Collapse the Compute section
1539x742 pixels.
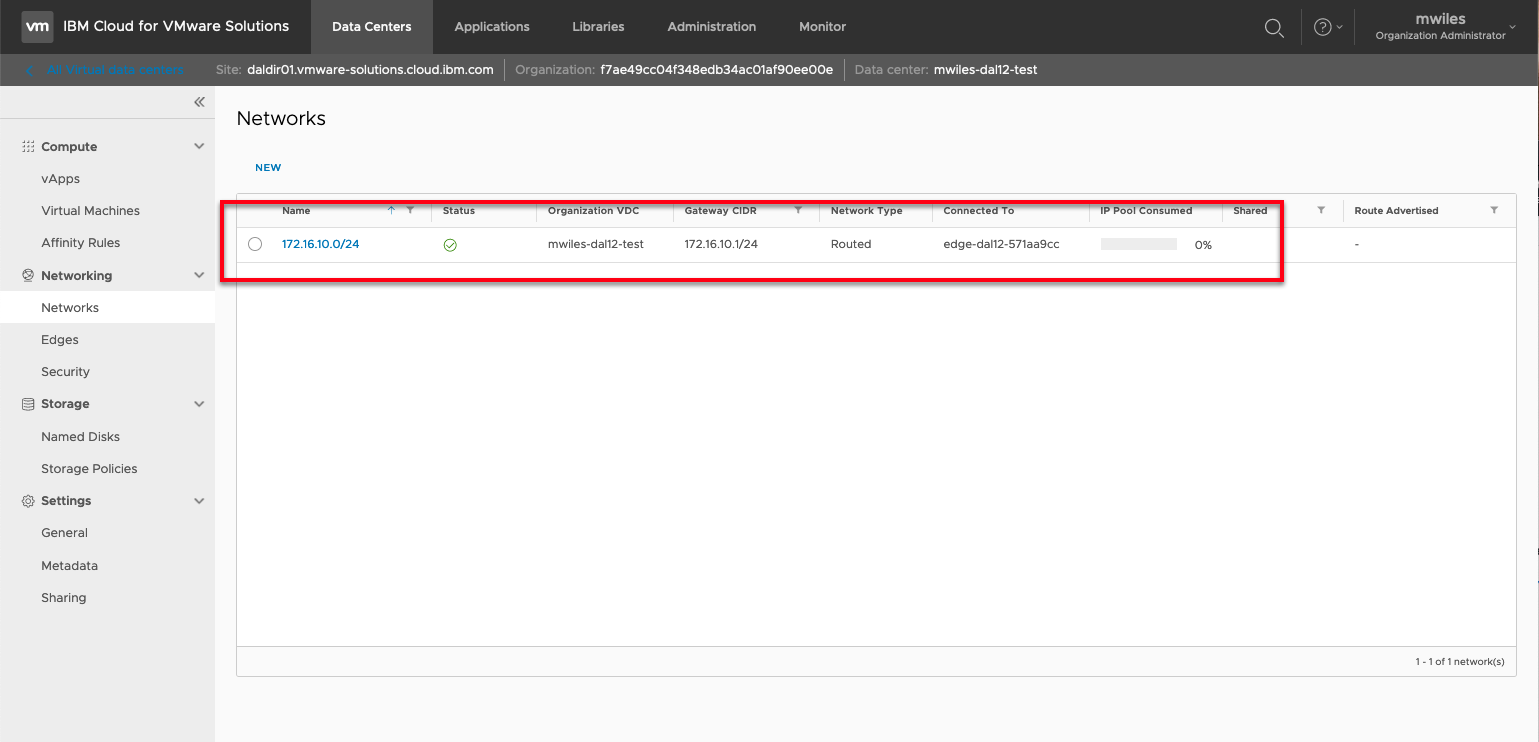point(199,147)
